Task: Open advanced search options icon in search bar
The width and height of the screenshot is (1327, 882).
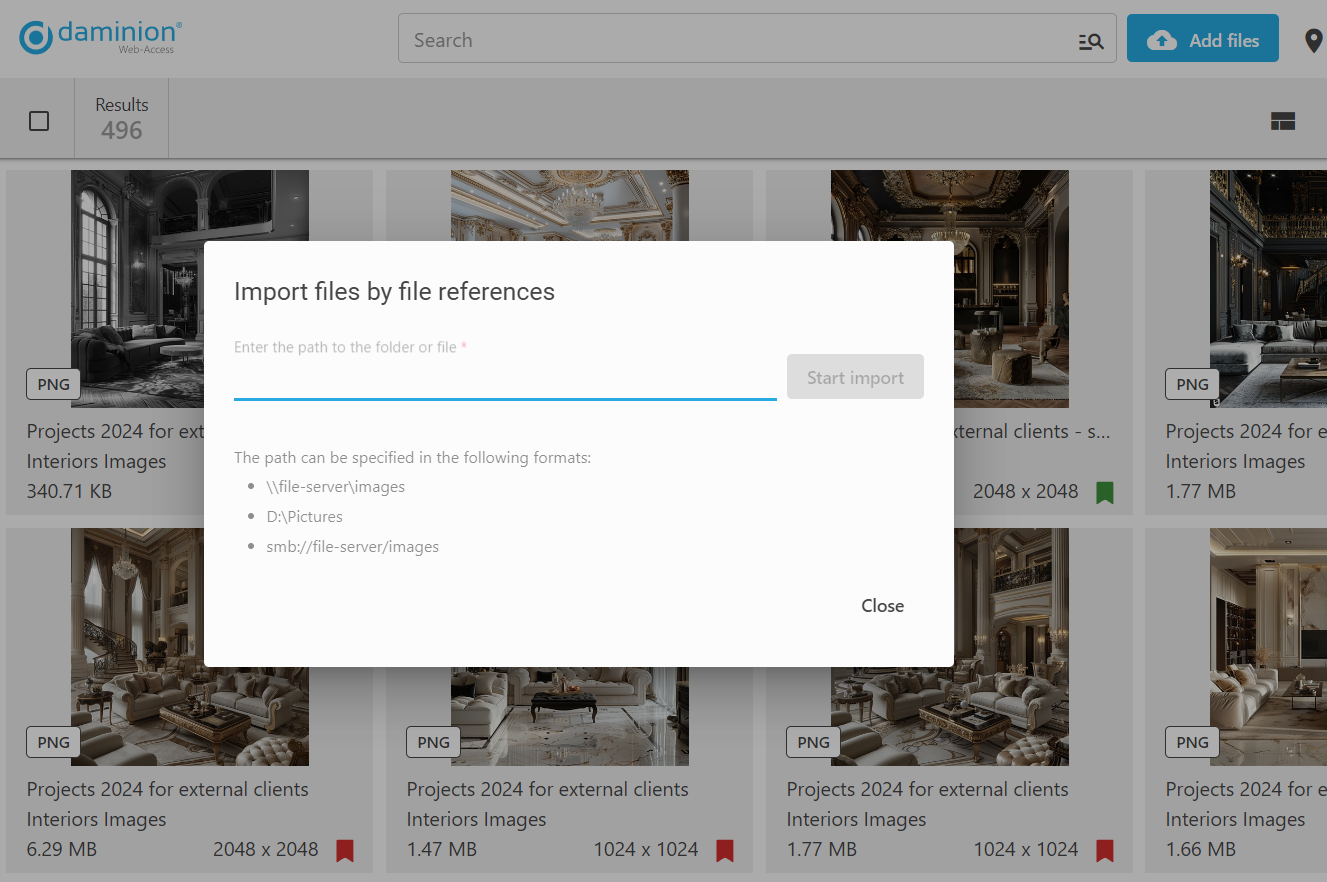Action: (1090, 41)
